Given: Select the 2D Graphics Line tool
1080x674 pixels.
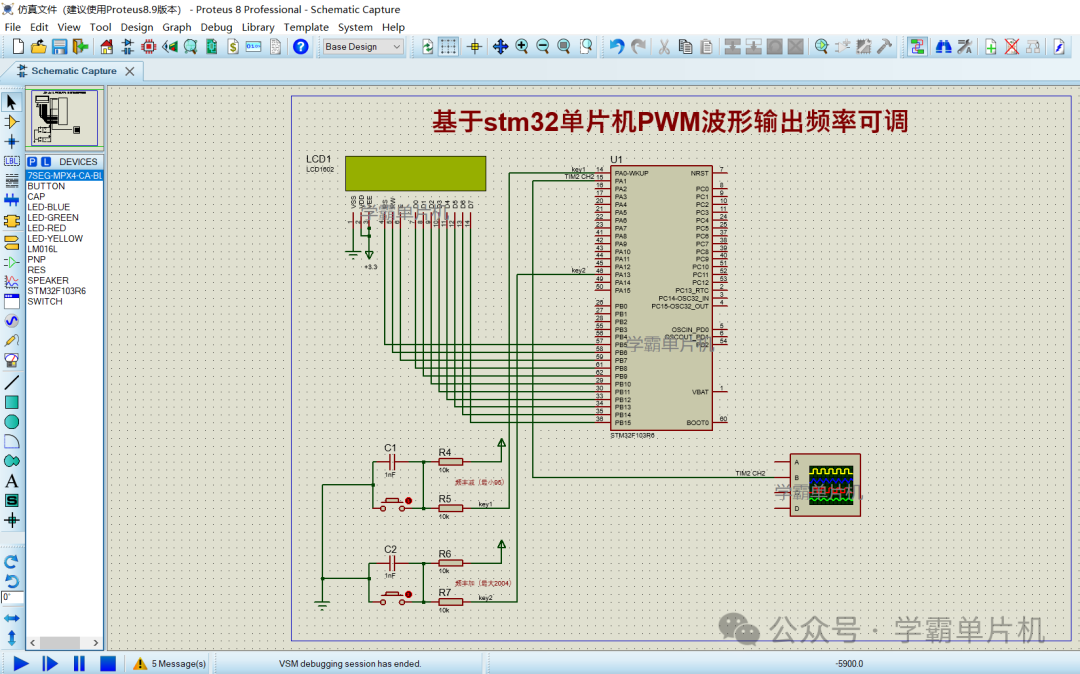Looking at the screenshot, I should tap(11, 382).
